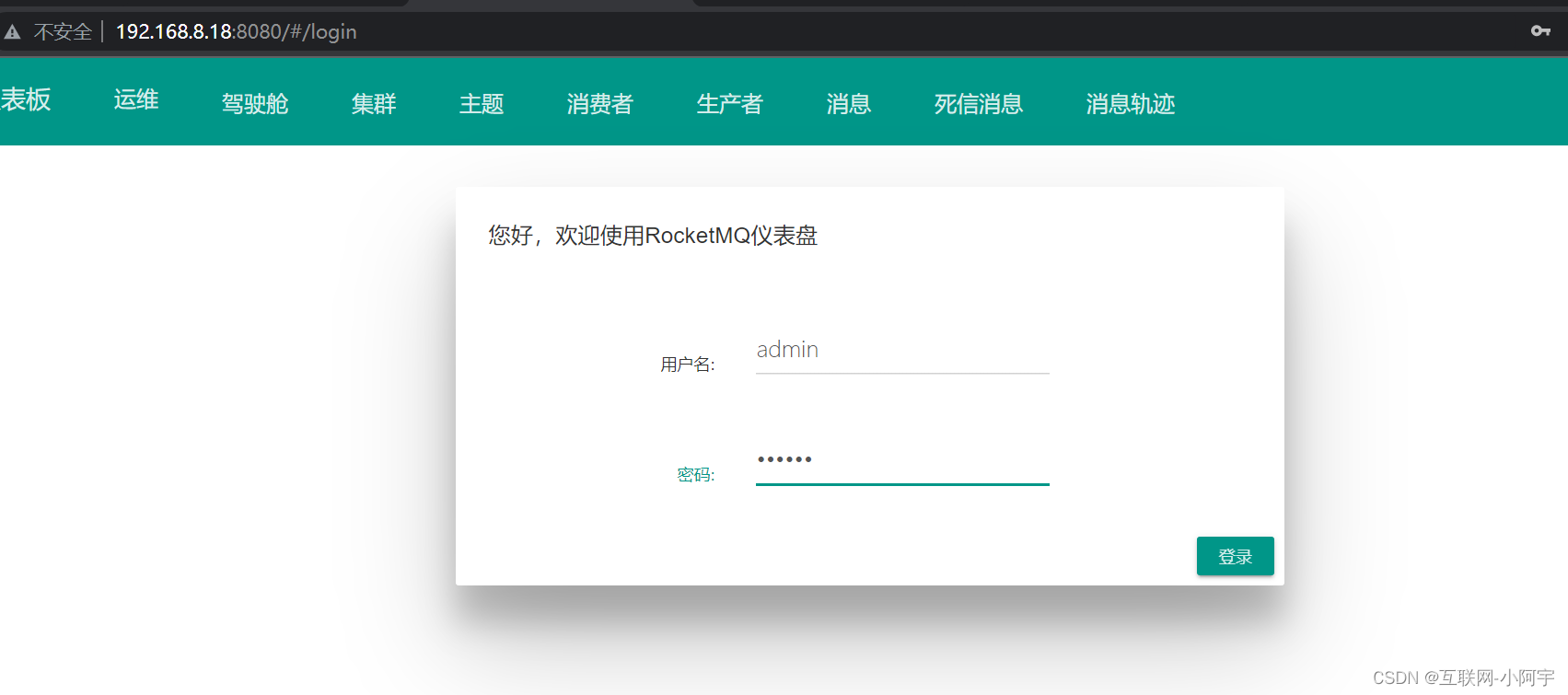1568x695 pixels.
Task: Click the not-secure warning triangle icon
Action: point(12,32)
